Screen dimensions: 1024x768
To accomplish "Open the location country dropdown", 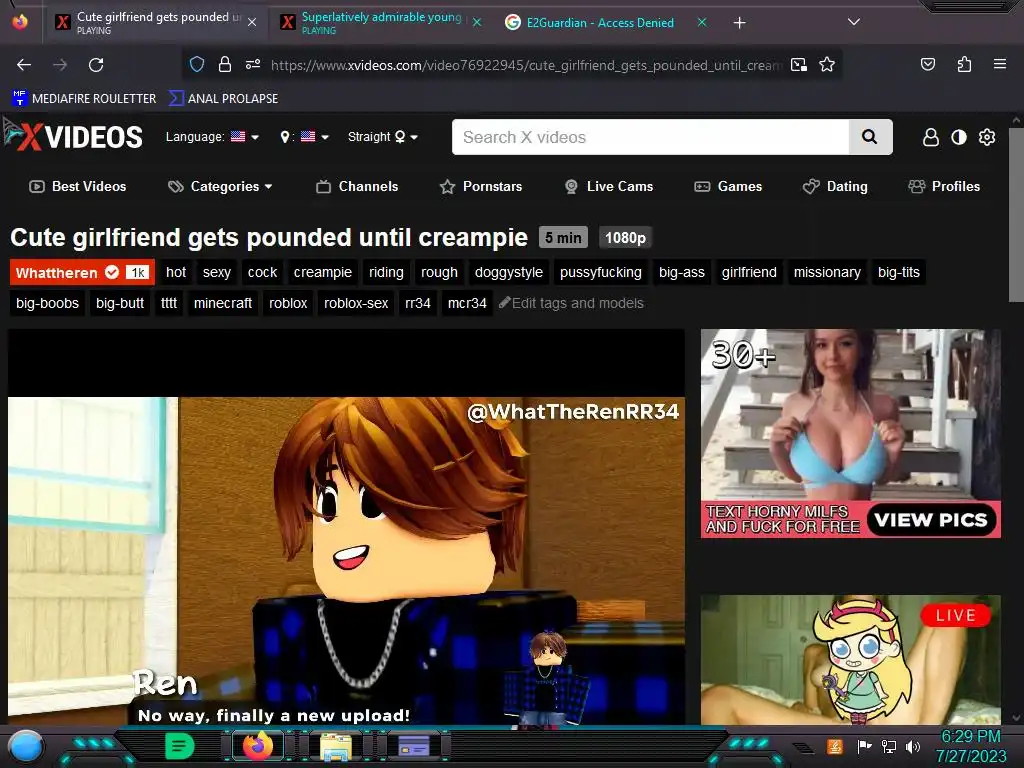I will coord(304,136).
